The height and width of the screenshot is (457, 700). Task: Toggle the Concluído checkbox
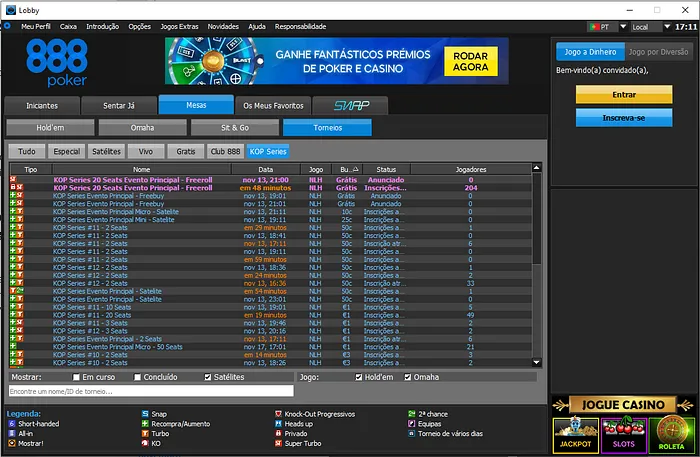(138, 378)
